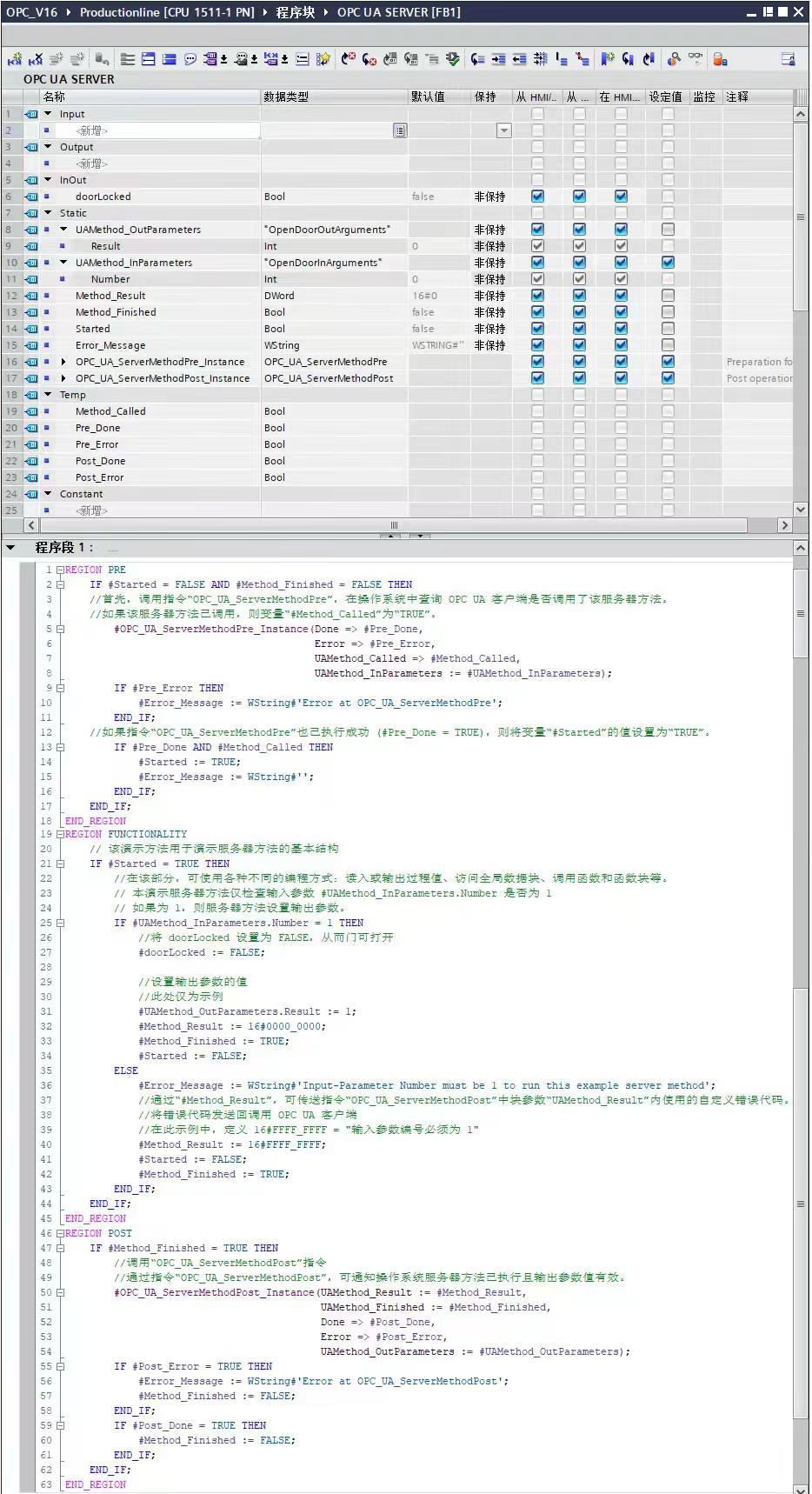The width and height of the screenshot is (812, 1494).
Task: Toggle HMI accessible checkbox for doorLocked
Action: point(537,197)
